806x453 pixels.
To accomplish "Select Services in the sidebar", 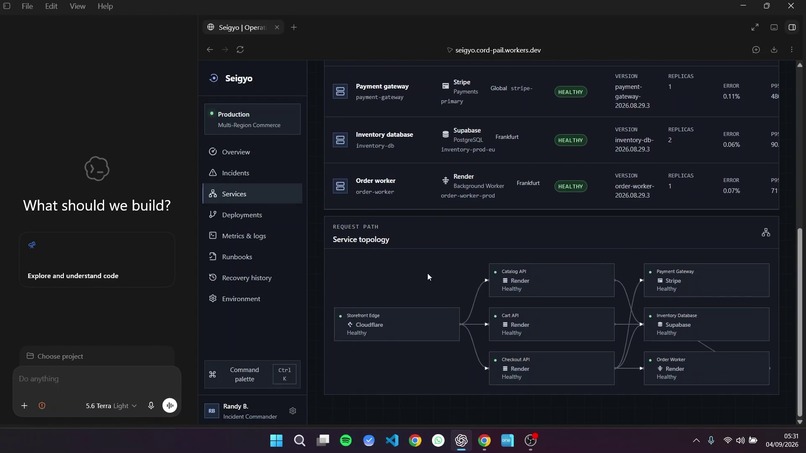I will [252, 194].
